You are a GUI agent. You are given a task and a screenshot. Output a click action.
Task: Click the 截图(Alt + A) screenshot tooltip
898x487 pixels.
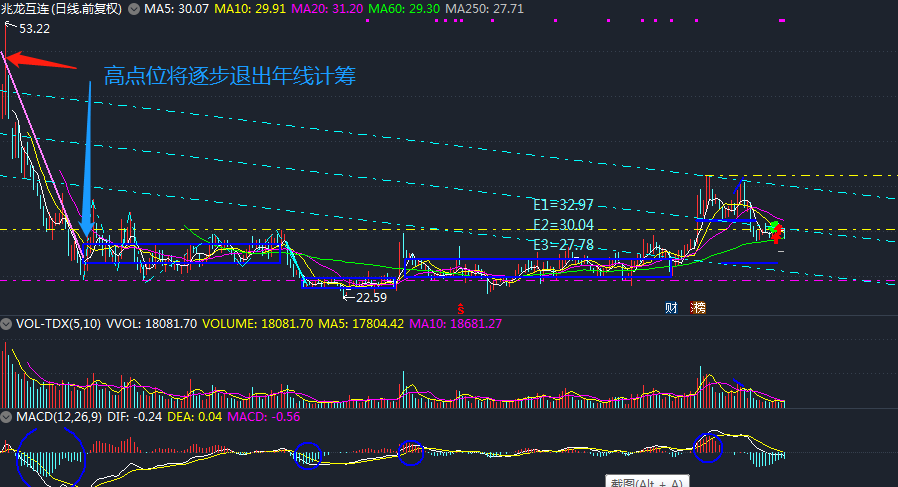tap(647, 481)
